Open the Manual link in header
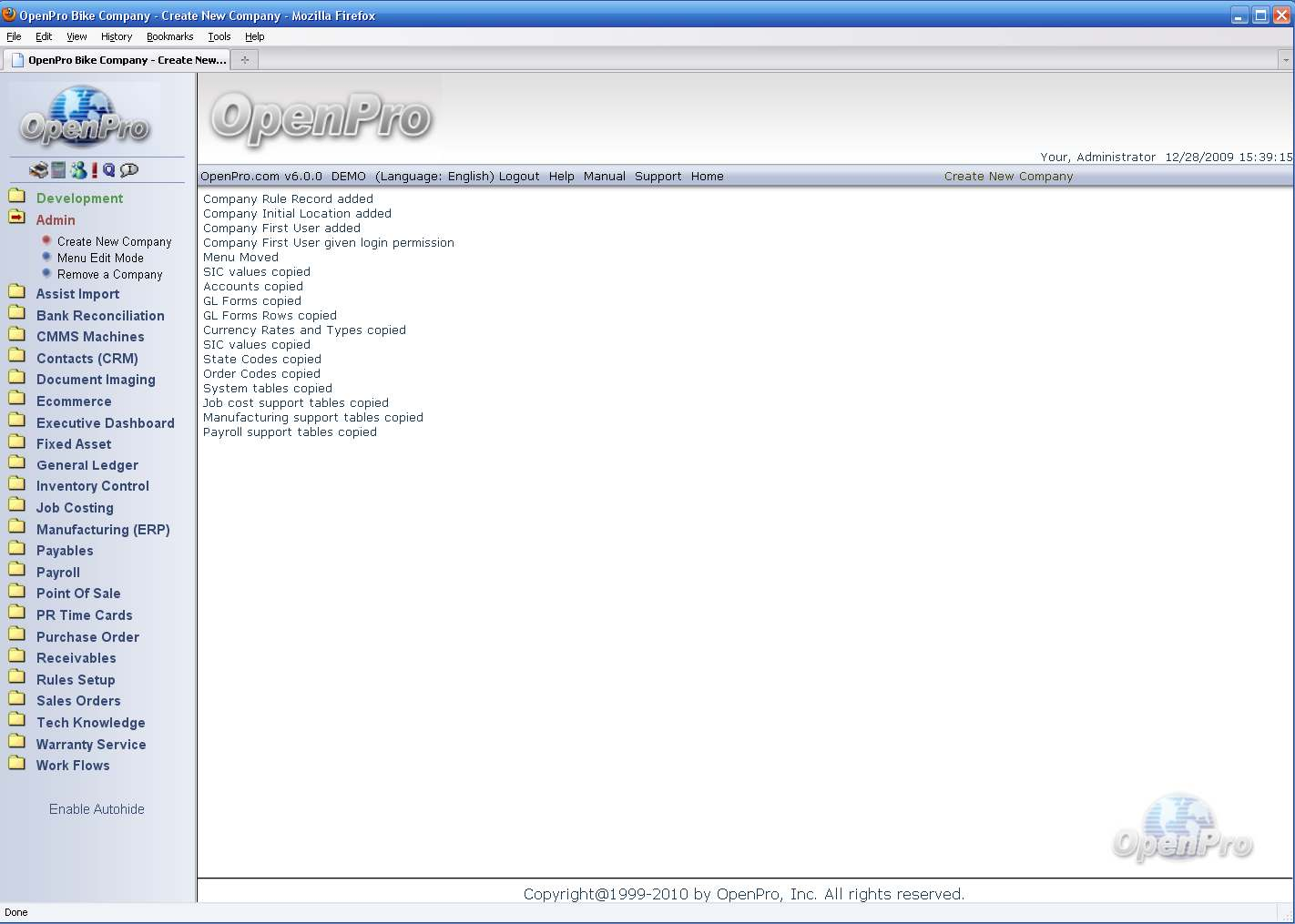Image resolution: width=1295 pixels, height=924 pixels. click(604, 177)
